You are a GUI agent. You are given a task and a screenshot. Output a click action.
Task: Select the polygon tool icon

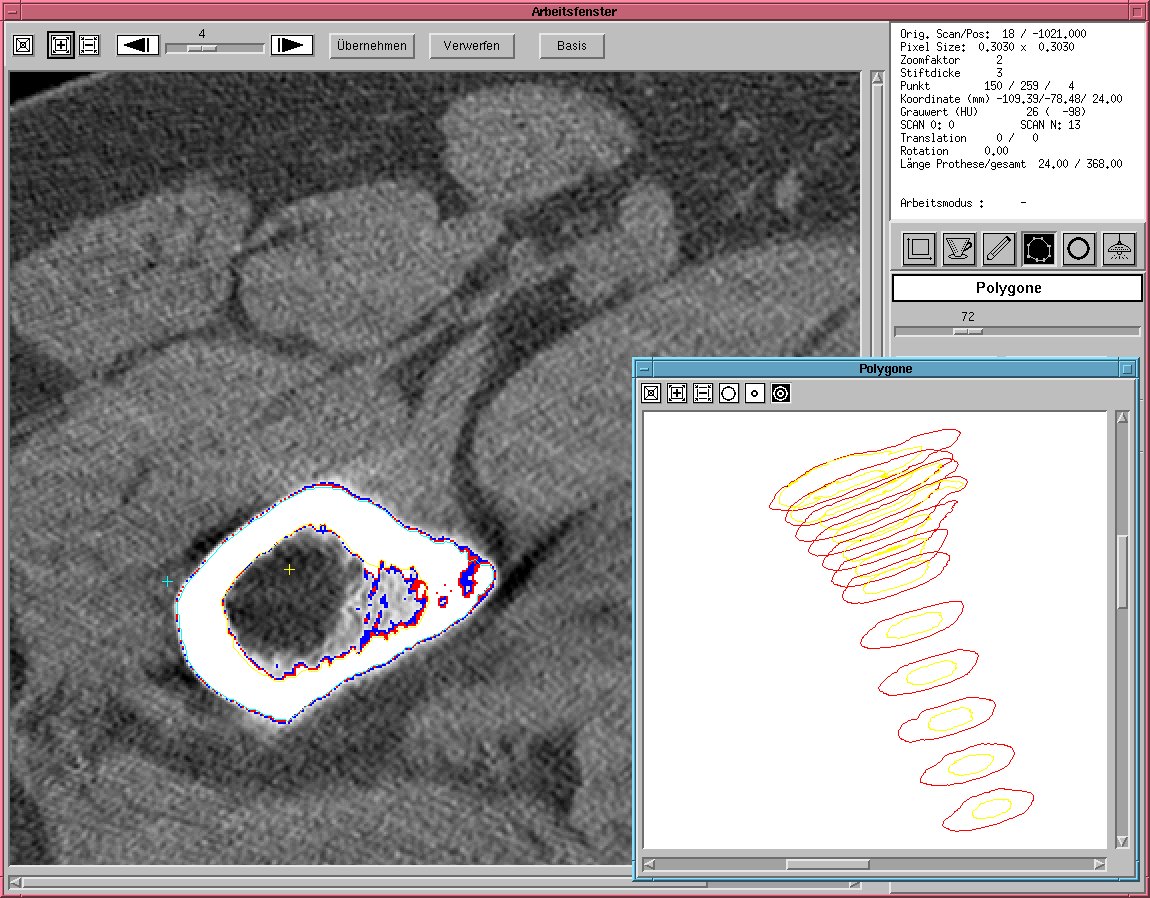[1039, 249]
